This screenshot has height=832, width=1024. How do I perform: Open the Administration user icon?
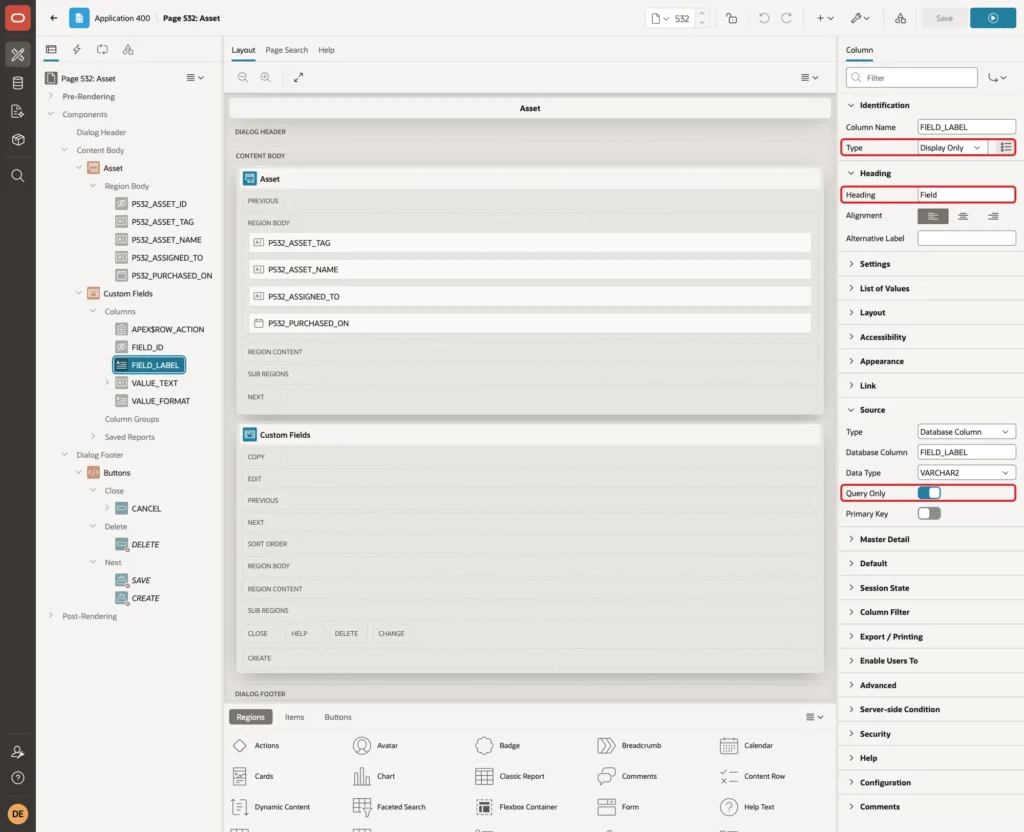[18, 752]
